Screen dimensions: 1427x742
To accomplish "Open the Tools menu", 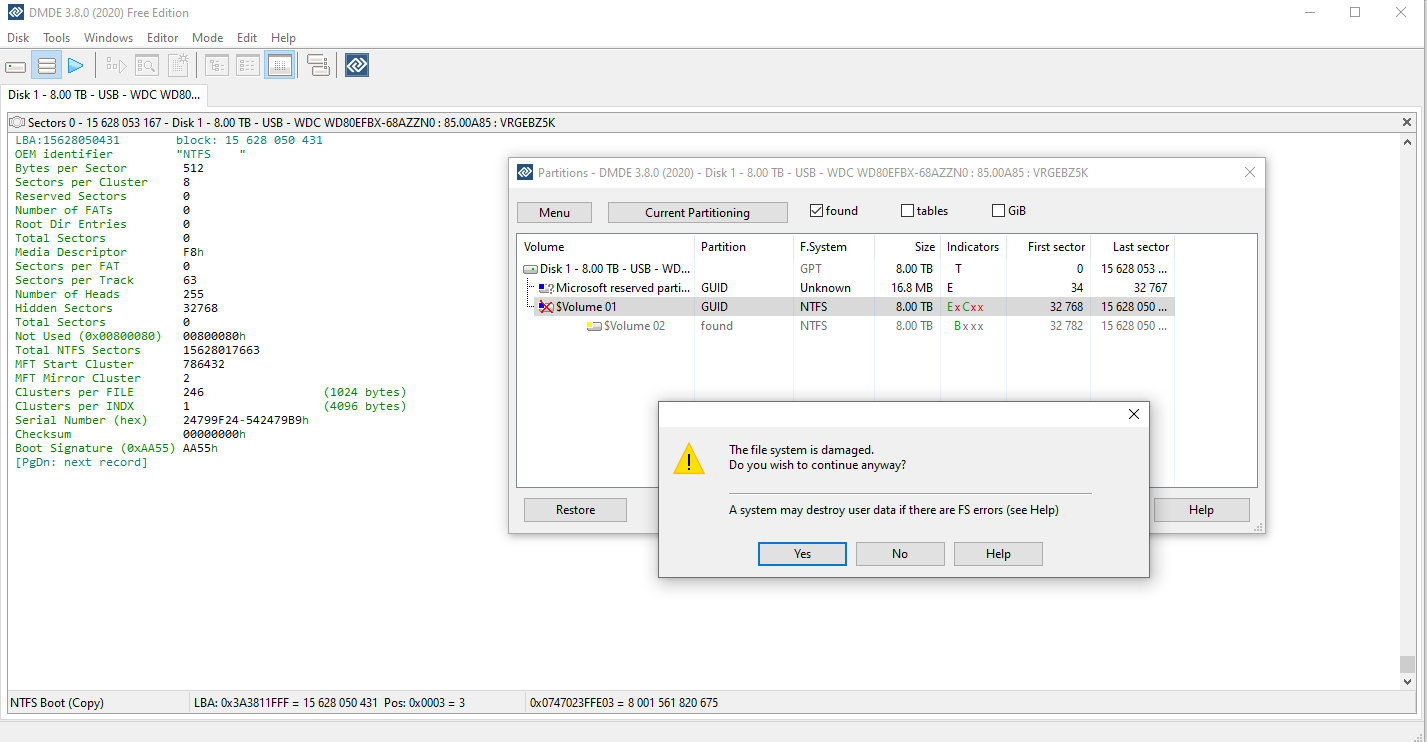I will click(x=57, y=38).
